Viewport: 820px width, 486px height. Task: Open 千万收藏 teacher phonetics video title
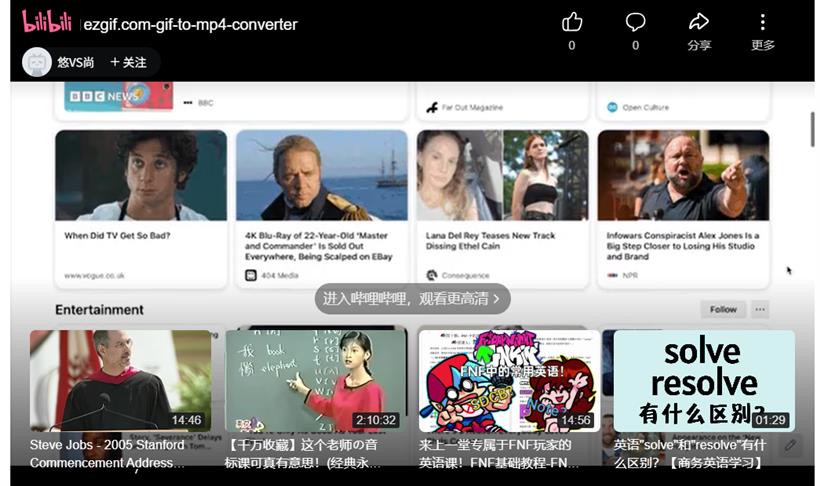(x=302, y=454)
